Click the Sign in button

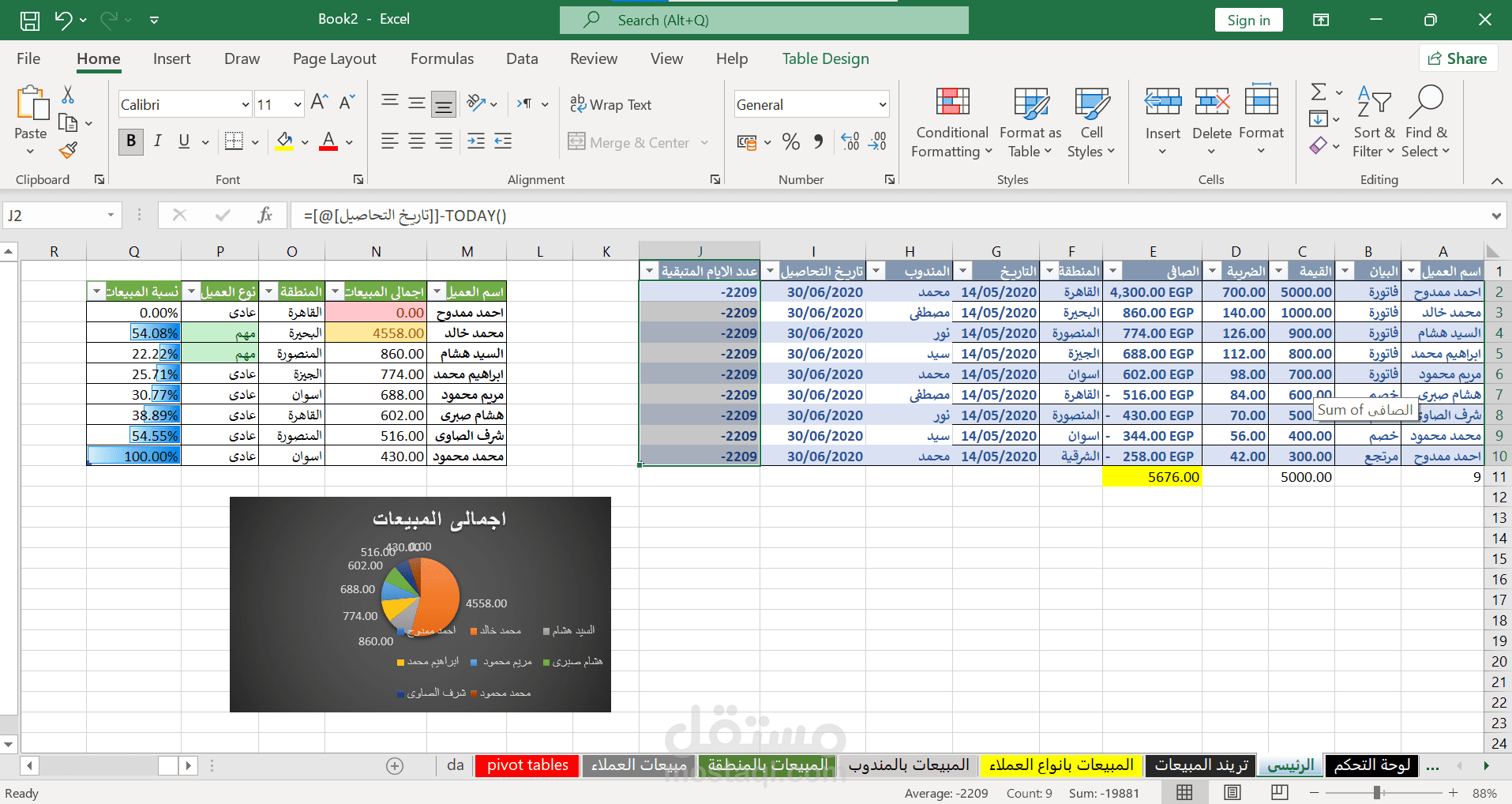[1248, 20]
